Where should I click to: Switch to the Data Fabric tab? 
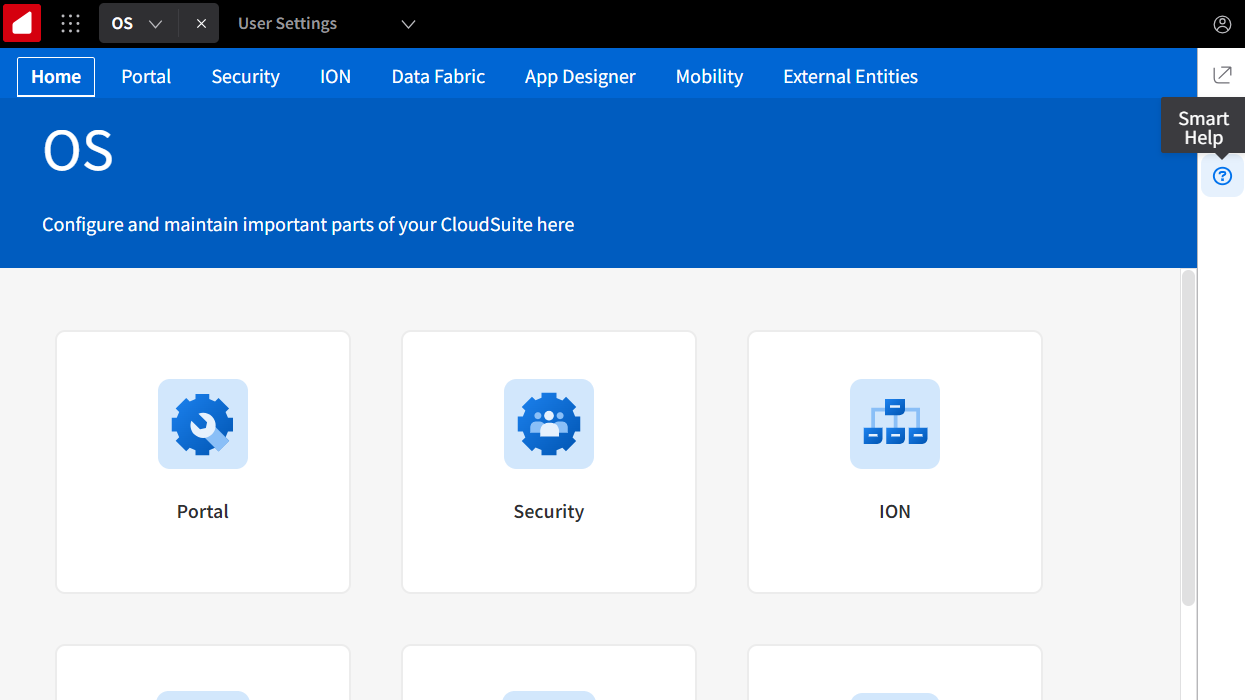pyautogui.click(x=438, y=77)
